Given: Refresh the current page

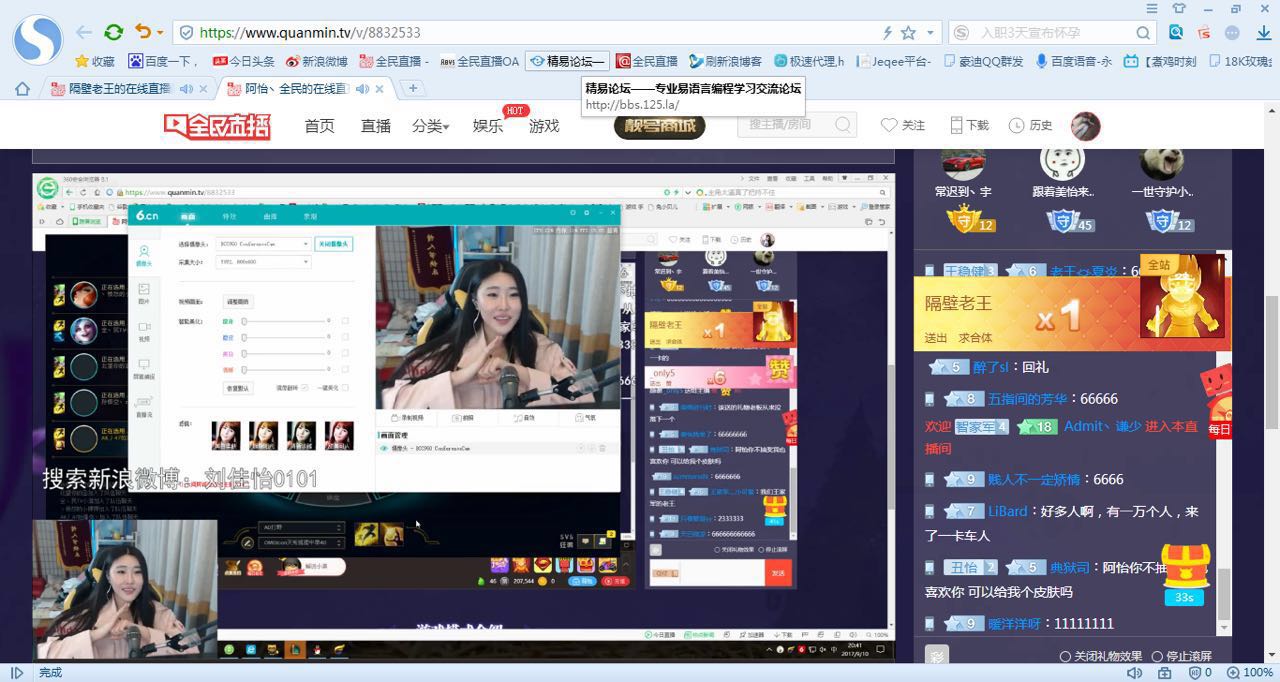Looking at the screenshot, I should pos(114,32).
